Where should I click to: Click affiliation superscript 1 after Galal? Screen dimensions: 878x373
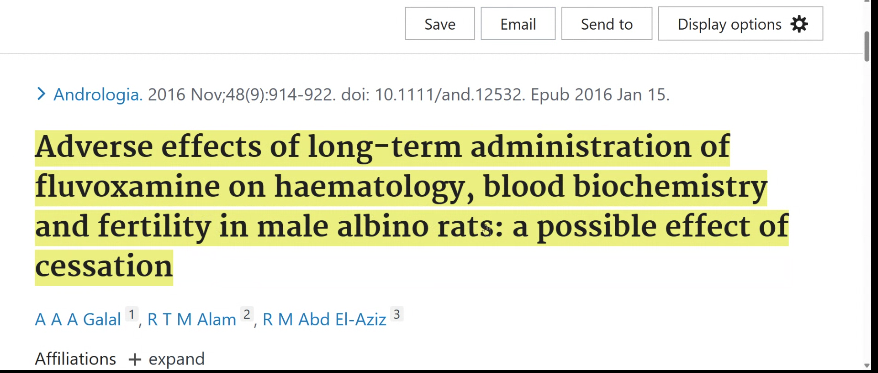(x=131, y=314)
